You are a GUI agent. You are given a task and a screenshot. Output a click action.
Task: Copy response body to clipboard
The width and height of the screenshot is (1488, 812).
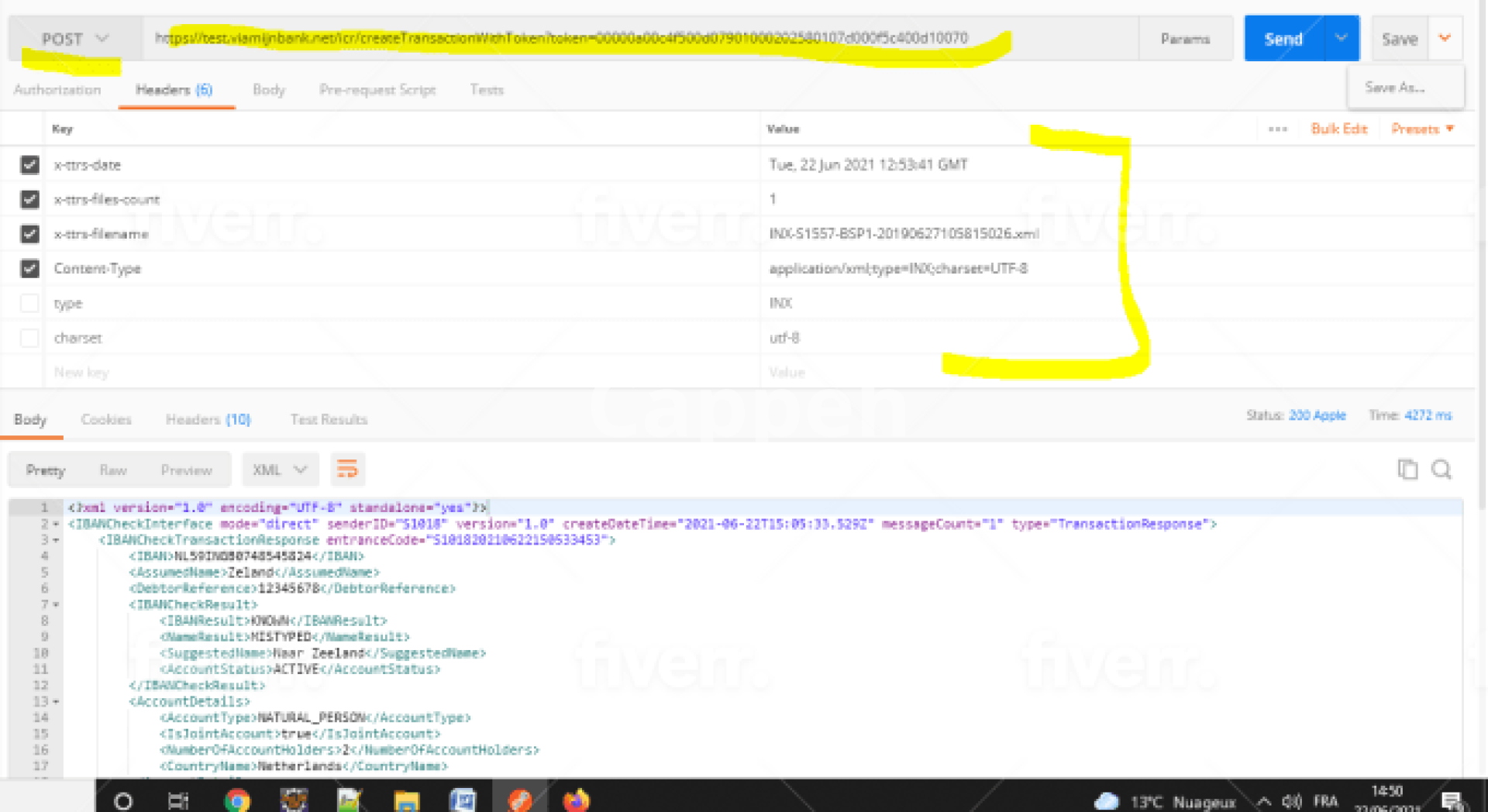click(1407, 470)
